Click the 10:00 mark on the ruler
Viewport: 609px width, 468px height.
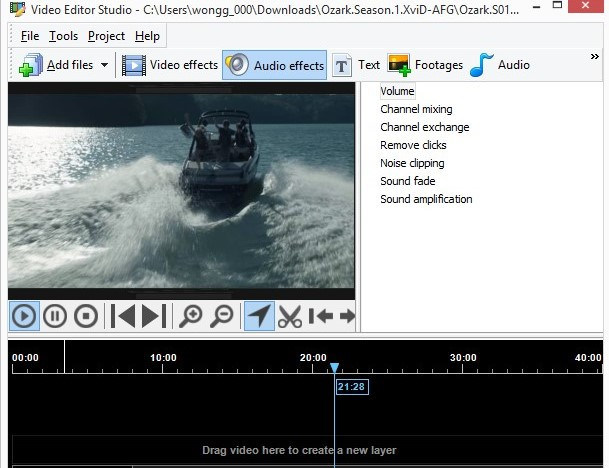163,358
